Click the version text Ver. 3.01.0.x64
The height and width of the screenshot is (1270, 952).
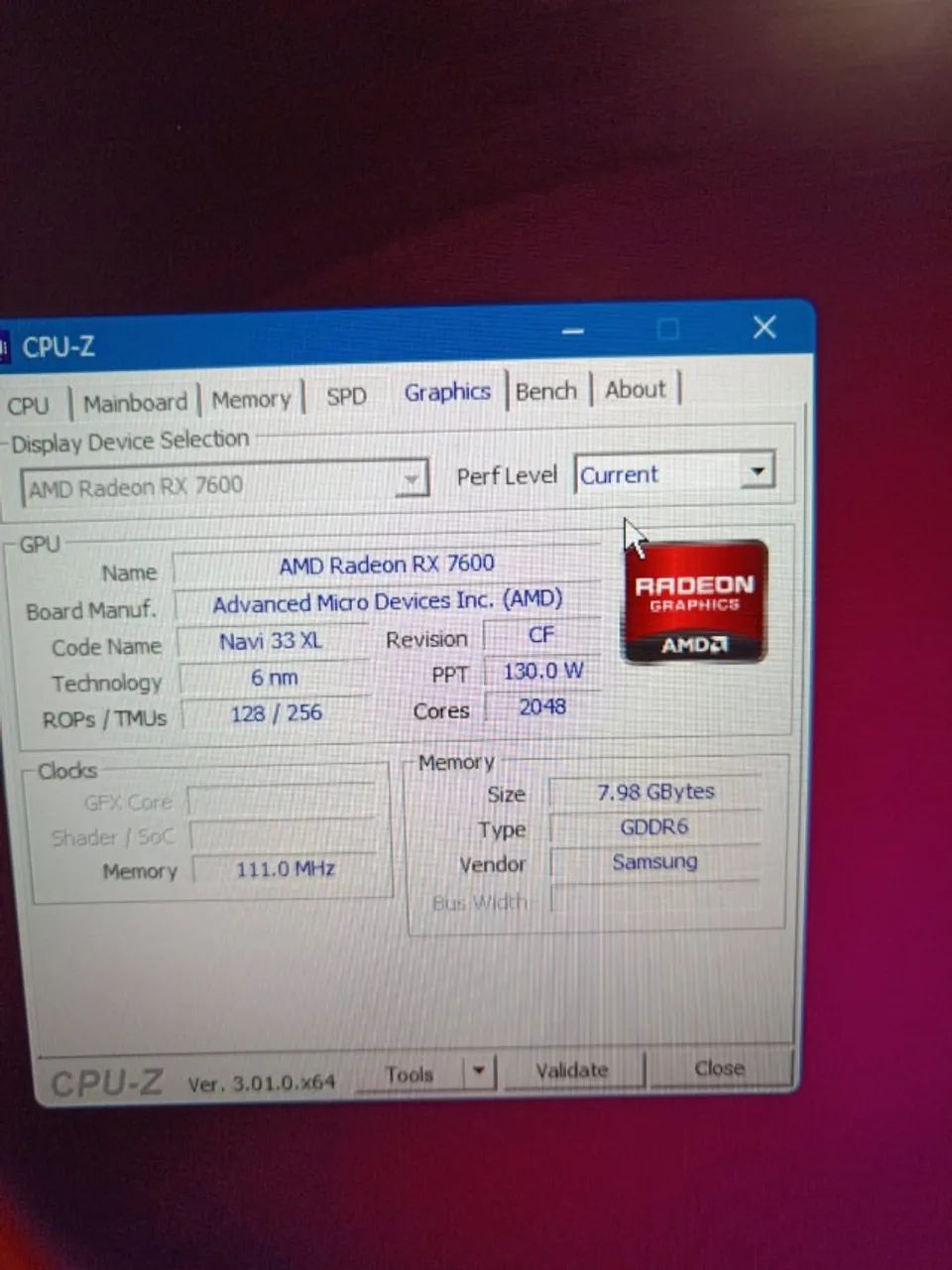(262, 1083)
